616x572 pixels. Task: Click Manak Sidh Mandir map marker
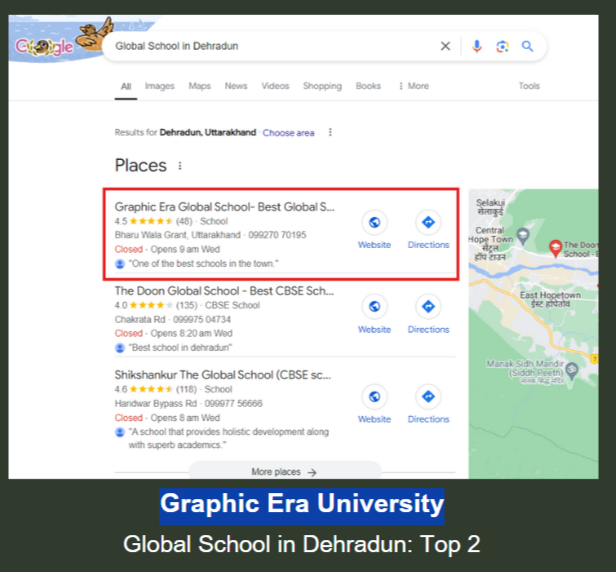(x=572, y=370)
